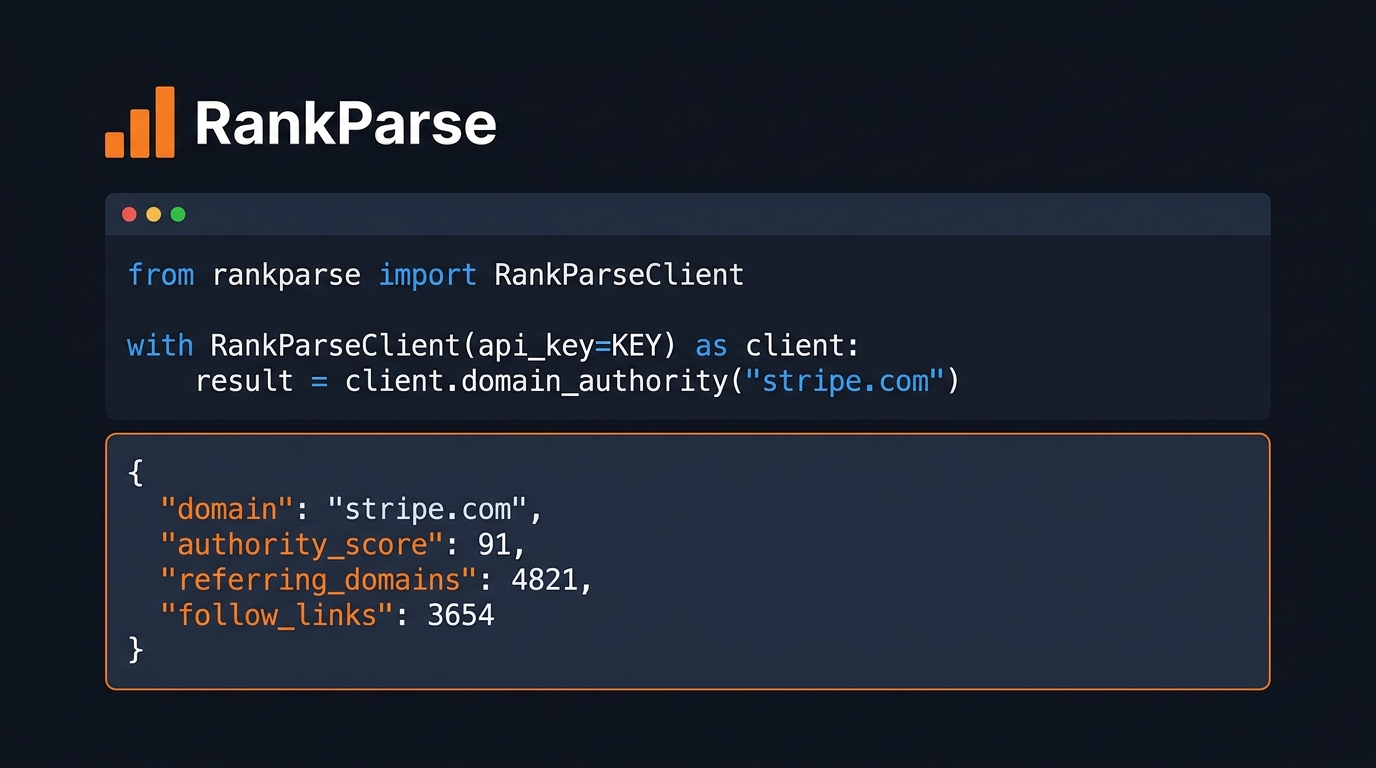This screenshot has height=768, width=1376.
Task: Click the line beginning "with RankParseClient(api_key=KEY)"
Action: point(493,346)
